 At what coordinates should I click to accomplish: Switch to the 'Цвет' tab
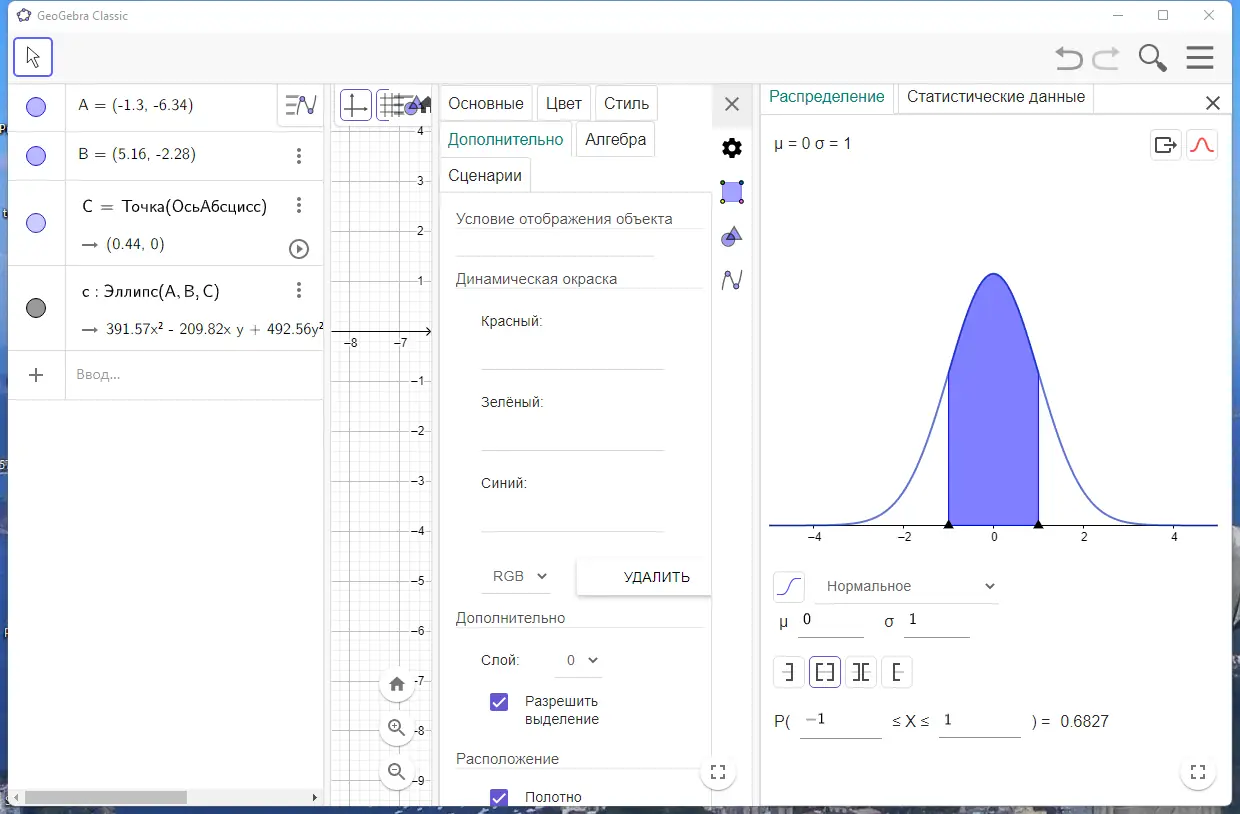click(x=564, y=103)
